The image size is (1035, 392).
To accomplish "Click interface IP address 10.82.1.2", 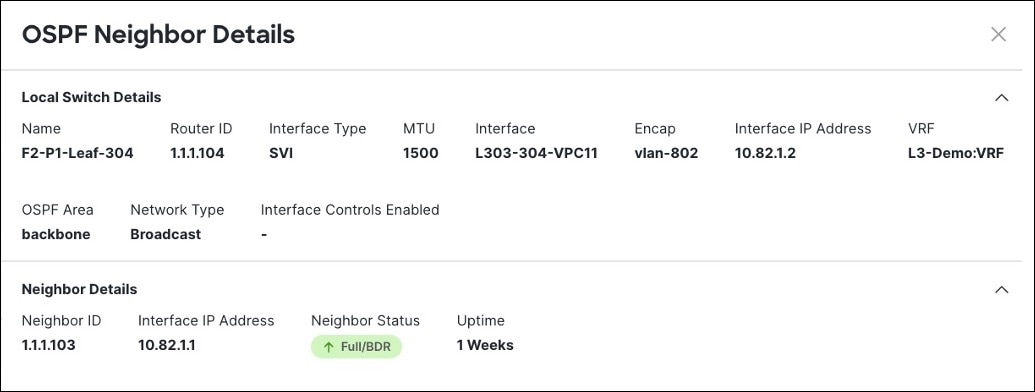I will click(765, 154).
